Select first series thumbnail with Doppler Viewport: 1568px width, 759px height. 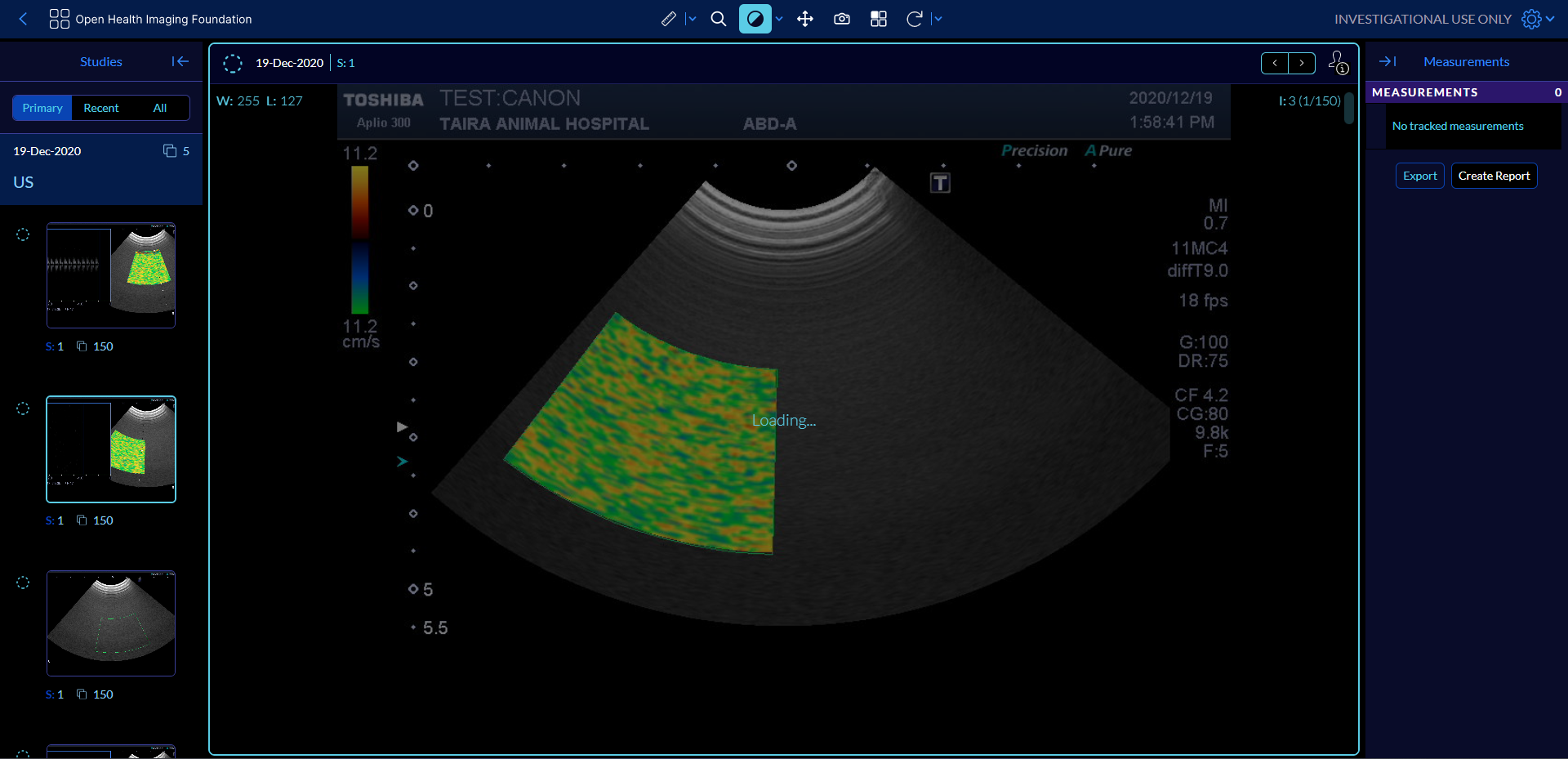pos(111,275)
